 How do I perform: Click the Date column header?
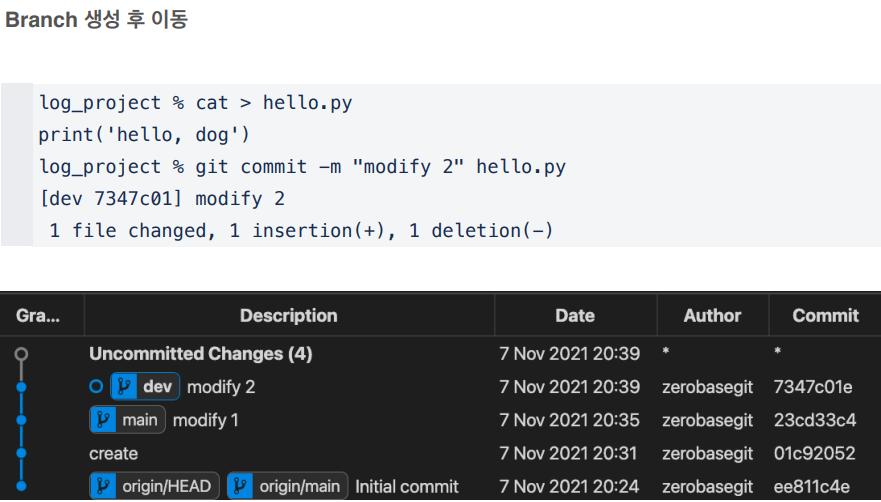click(575, 315)
